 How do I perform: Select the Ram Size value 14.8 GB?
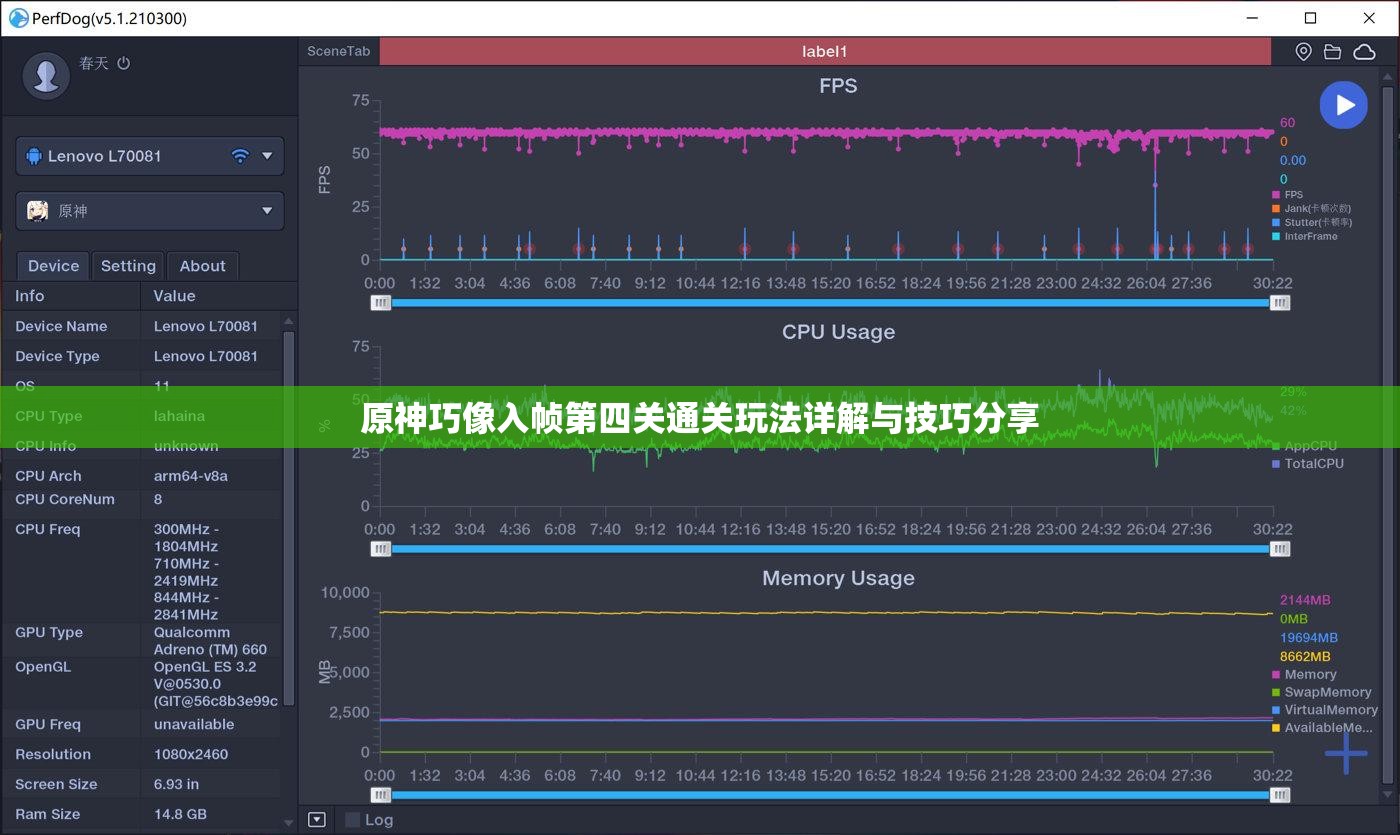180,814
